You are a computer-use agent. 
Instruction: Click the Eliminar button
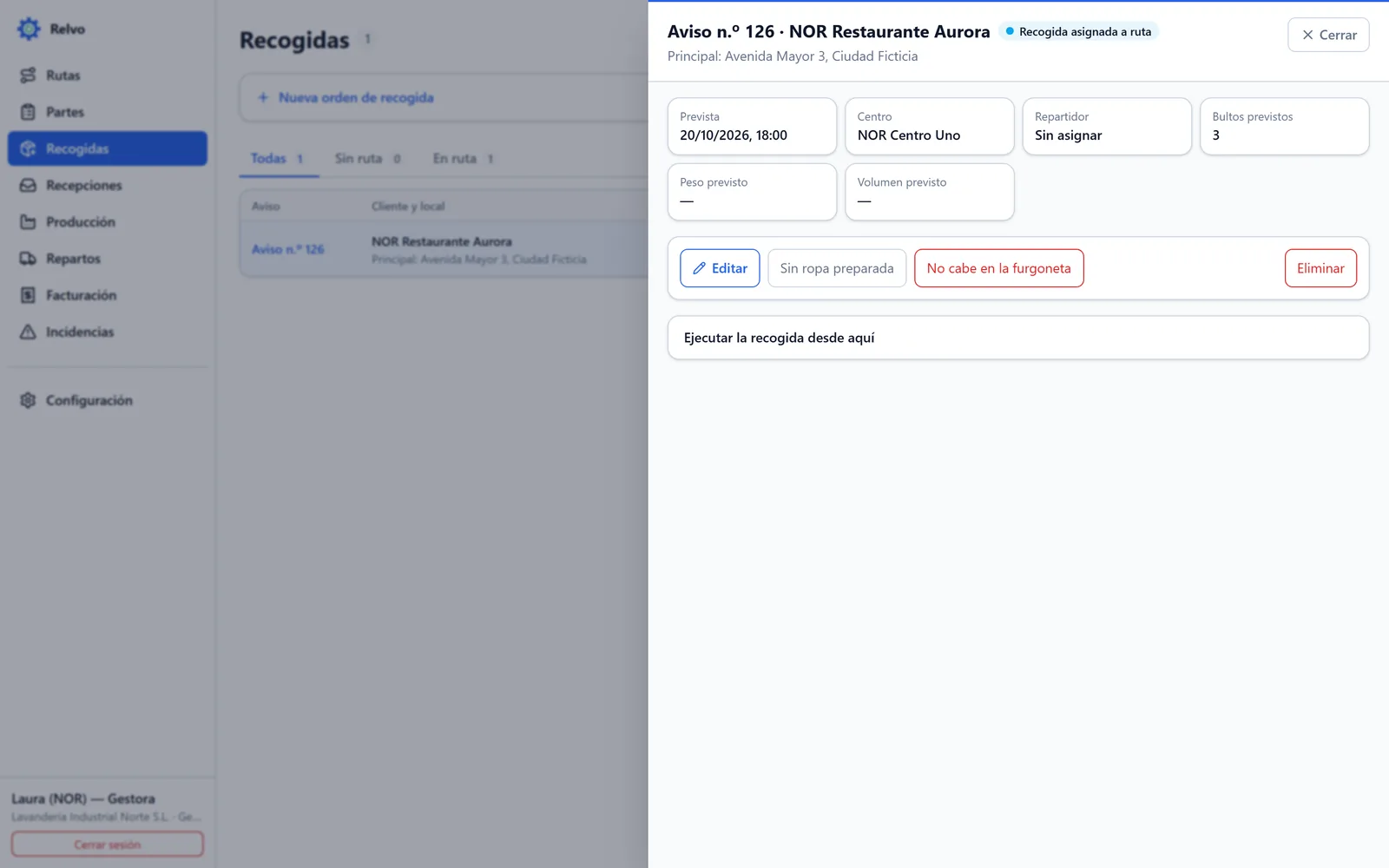tap(1320, 268)
